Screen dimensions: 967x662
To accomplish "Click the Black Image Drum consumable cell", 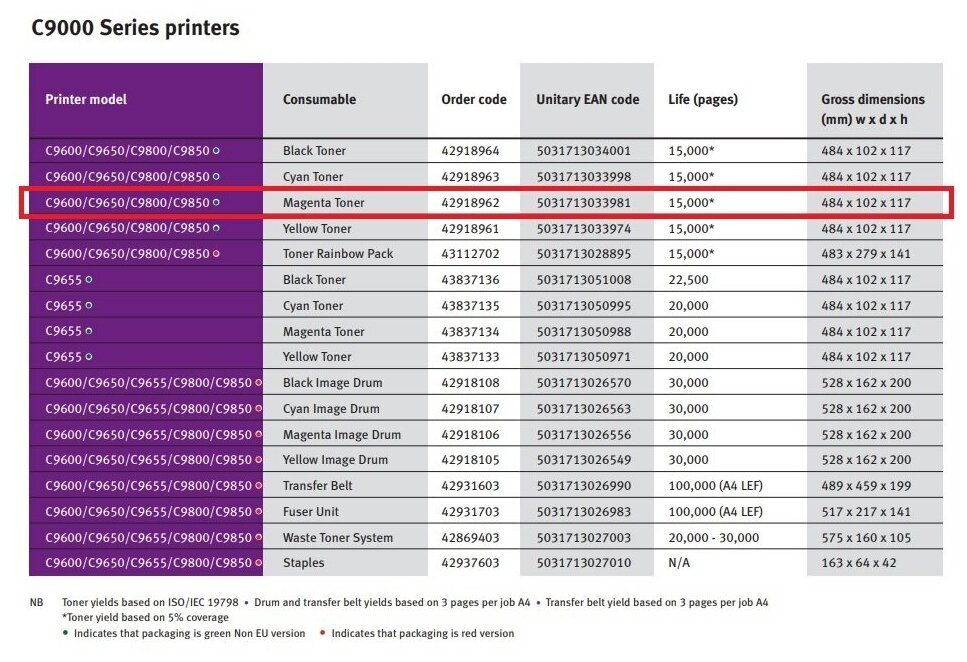I will (x=332, y=382).
